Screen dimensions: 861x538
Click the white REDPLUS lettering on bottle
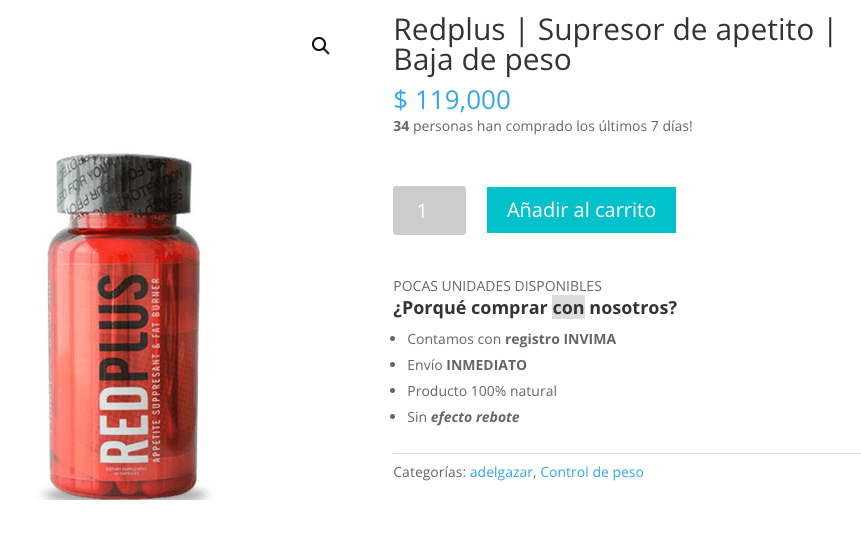click(x=124, y=368)
